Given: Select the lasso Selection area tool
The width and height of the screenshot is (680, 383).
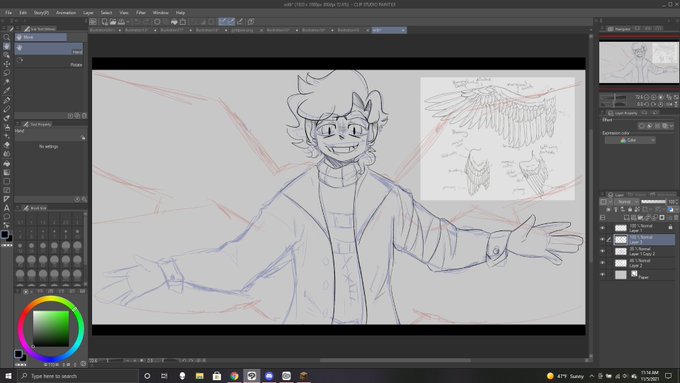Looking at the screenshot, I should pos(7,73).
